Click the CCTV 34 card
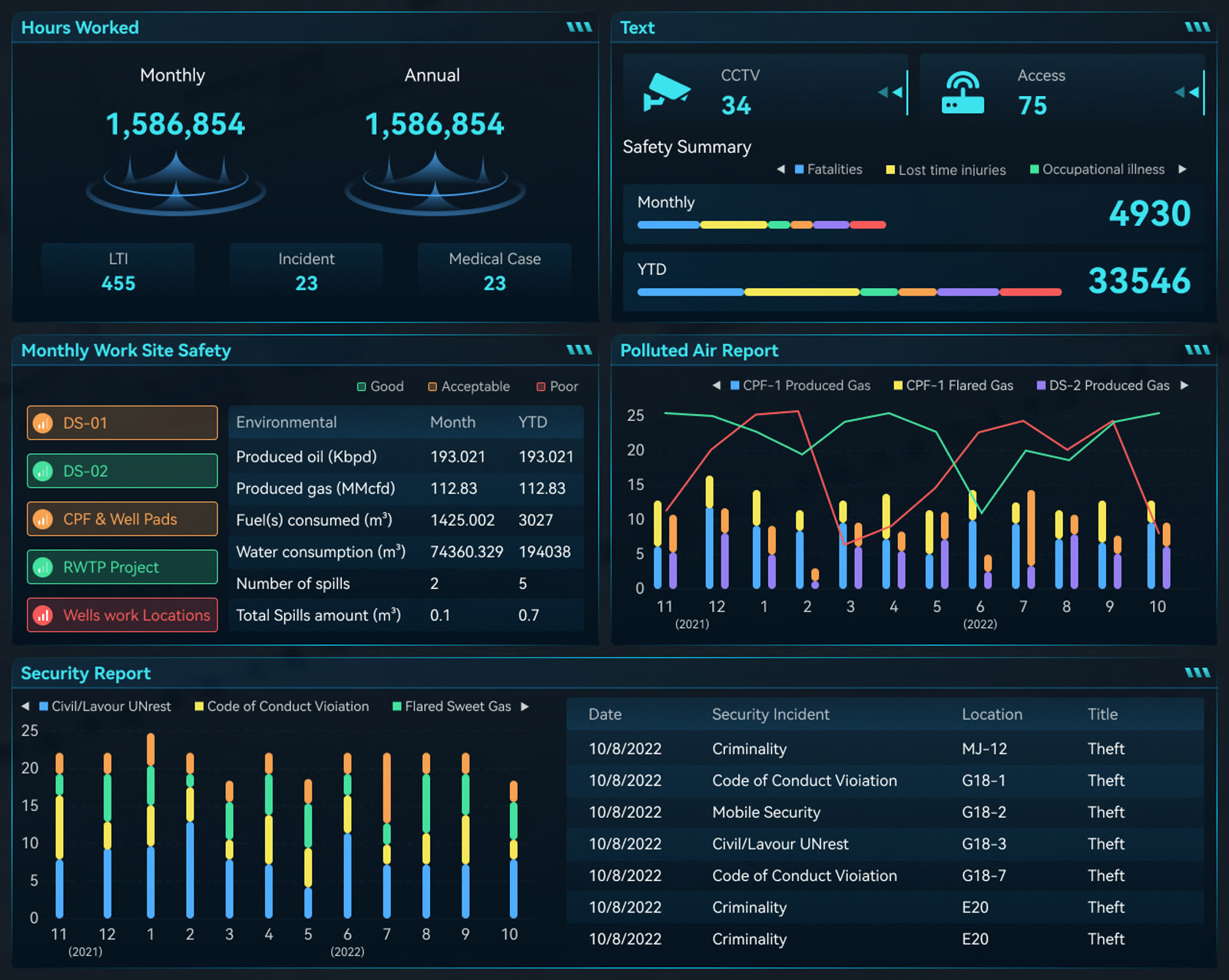Image resolution: width=1229 pixels, height=980 pixels. [x=766, y=92]
